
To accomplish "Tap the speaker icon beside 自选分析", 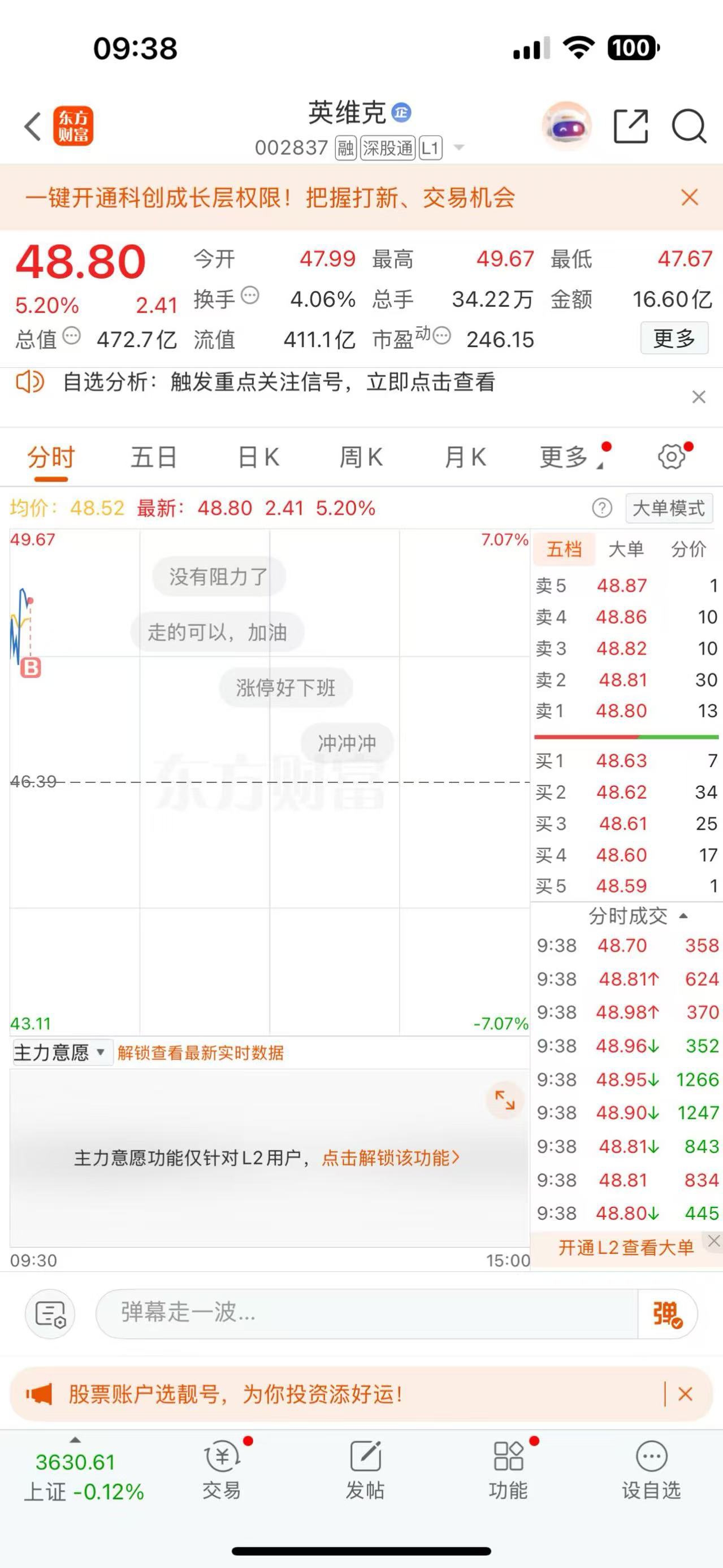I will pos(29,382).
